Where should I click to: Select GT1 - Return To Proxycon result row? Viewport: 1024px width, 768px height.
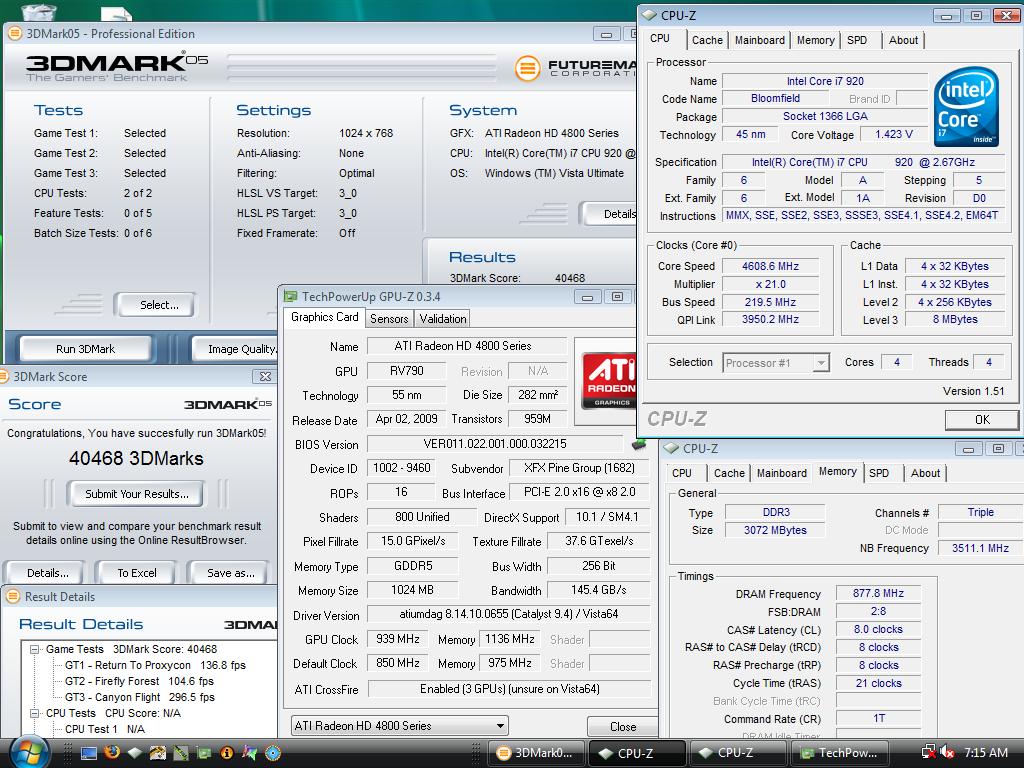pos(155,665)
